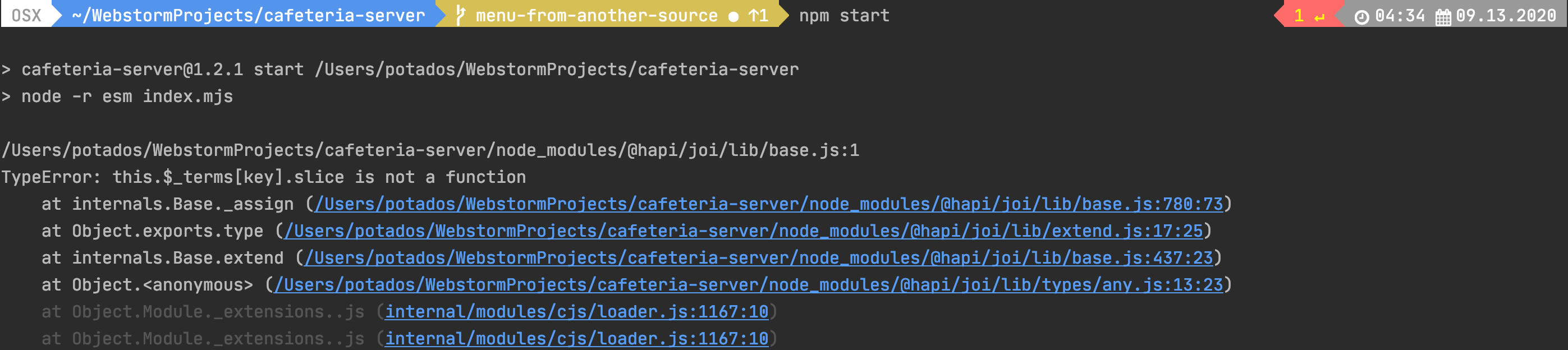Open the types/any.js:13:23 stack trace link
The width and height of the screenshot is (1568, 350).
[748, 284]
